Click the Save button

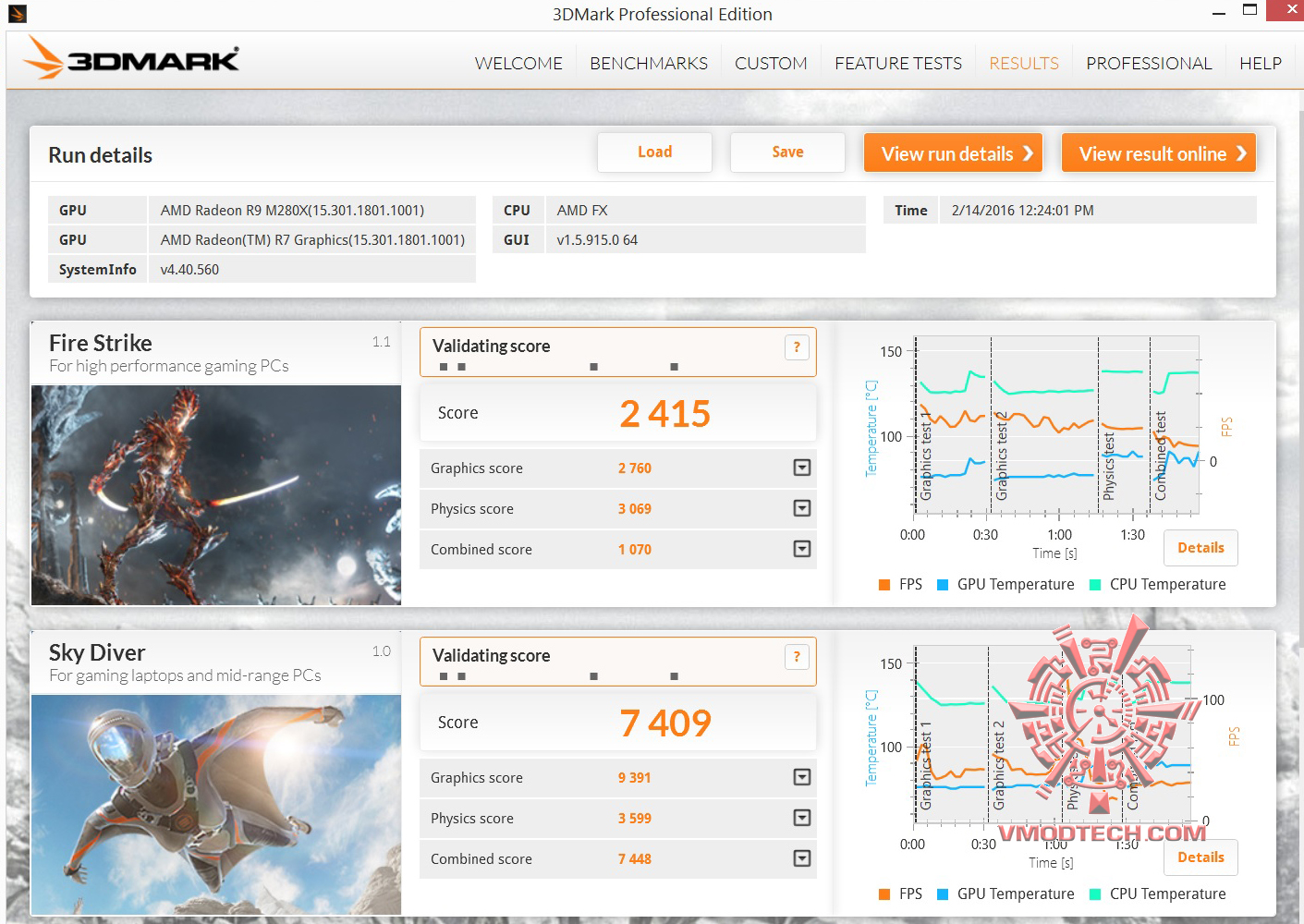pyautogui.click(x=787, y=152)
